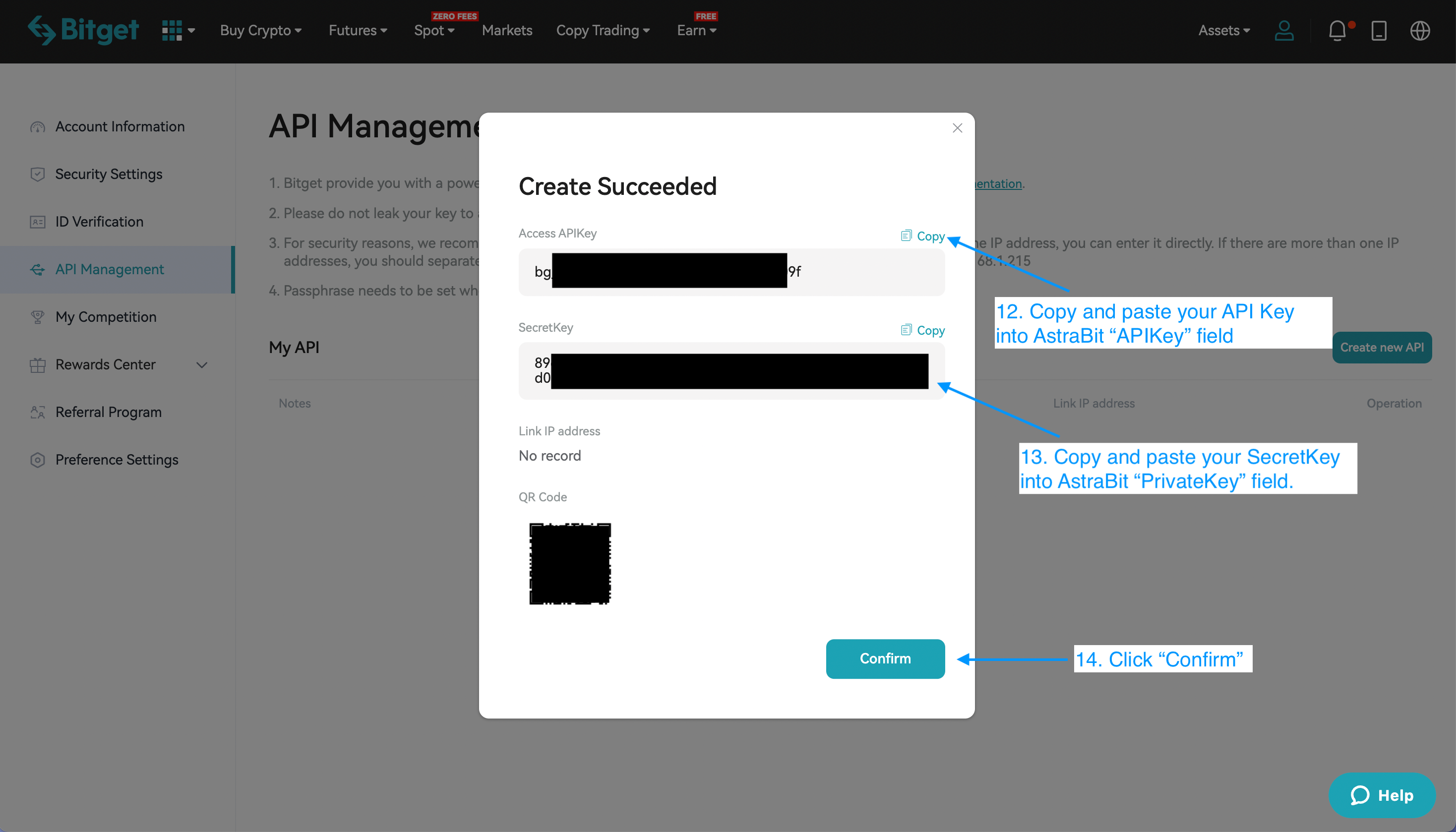
Task: Open the documentation link
Action: [998, 183]
